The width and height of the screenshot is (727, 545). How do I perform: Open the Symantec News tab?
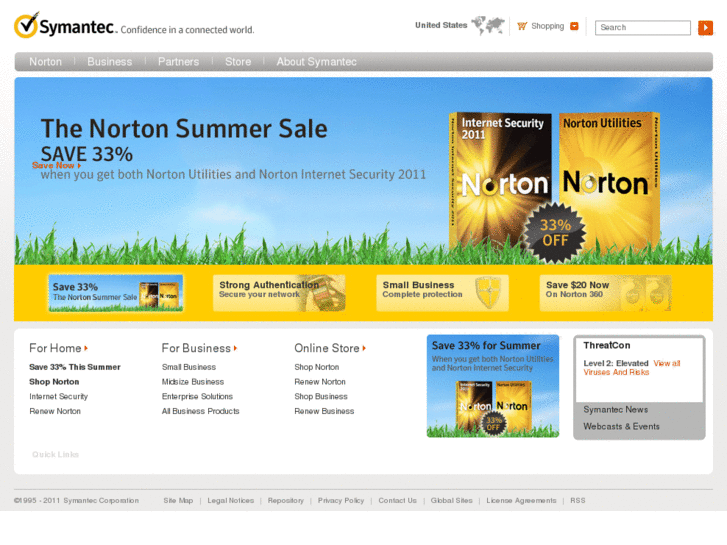tap(616, 410)
